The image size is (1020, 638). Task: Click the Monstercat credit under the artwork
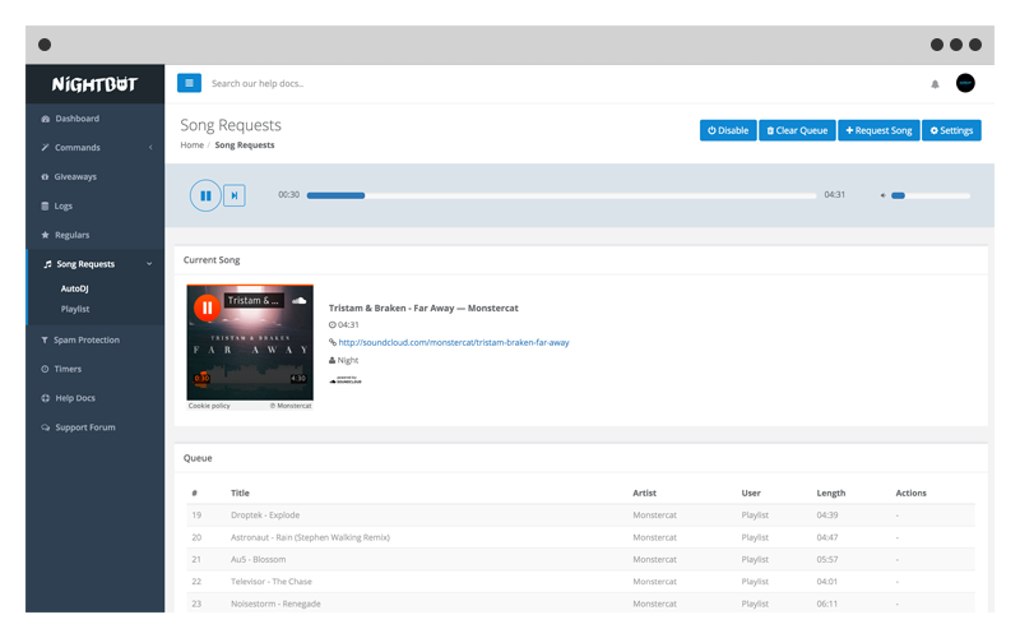[291, 406]
